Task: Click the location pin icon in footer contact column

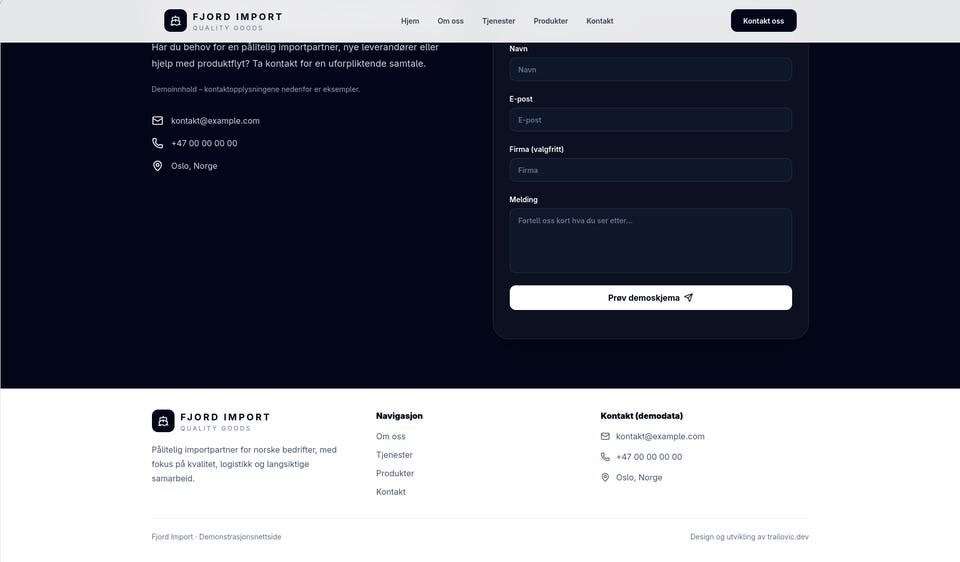Action: [x=605, y=478]
